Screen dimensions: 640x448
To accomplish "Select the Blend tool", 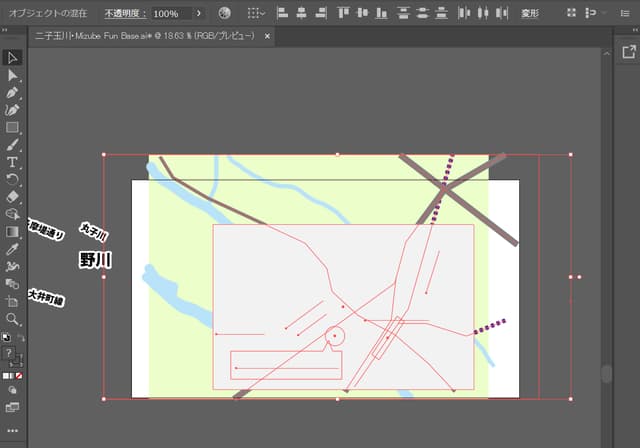I will [x=12, y=284].
